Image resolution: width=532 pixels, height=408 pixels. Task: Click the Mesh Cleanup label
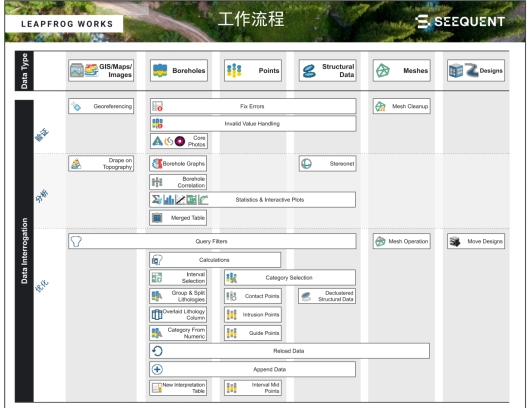point(410,106)
